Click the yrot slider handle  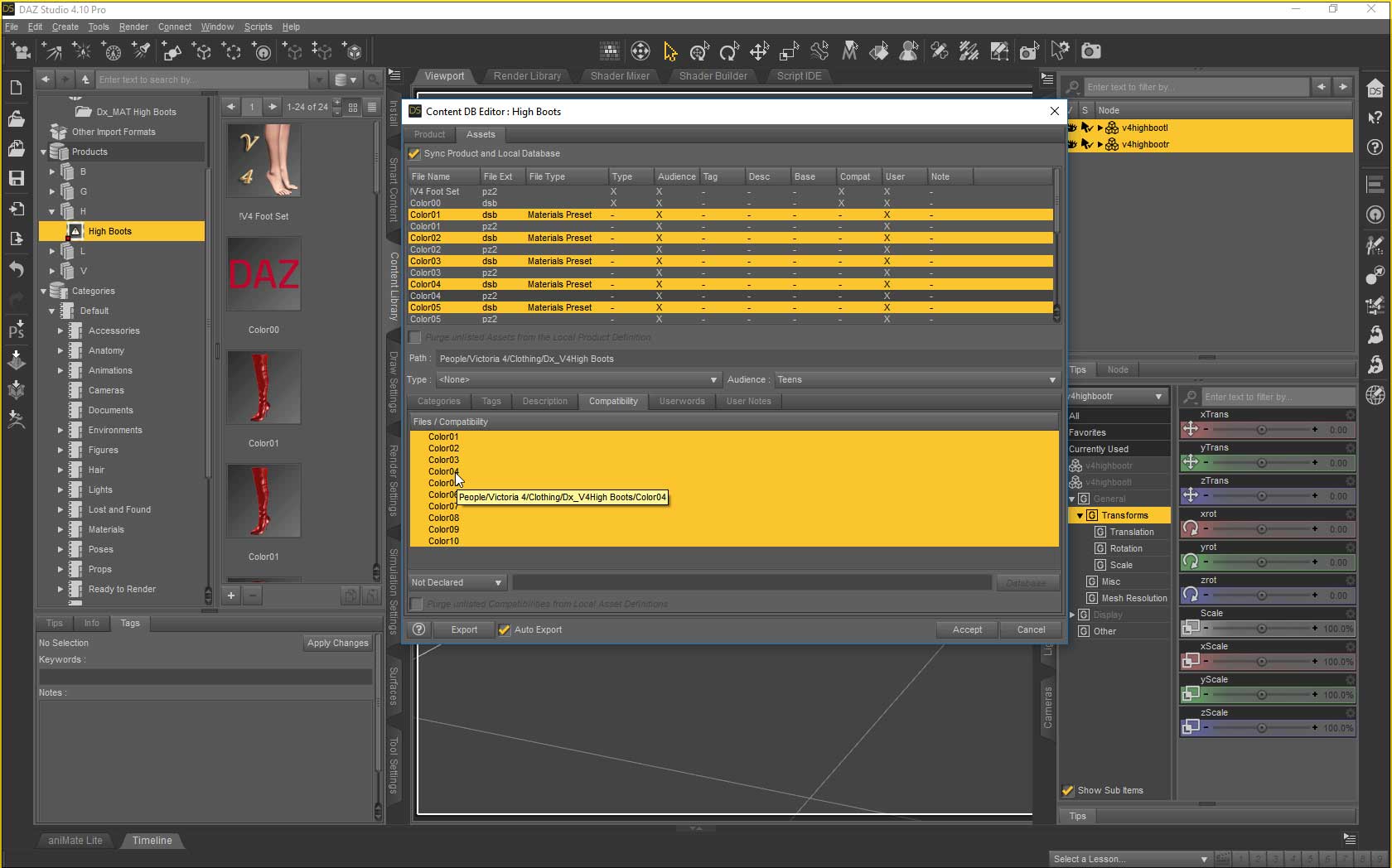[x=1261, y=562]
